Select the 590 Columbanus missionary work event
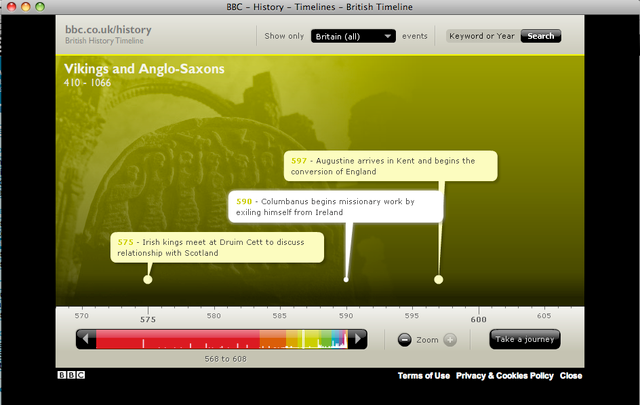 336,207
